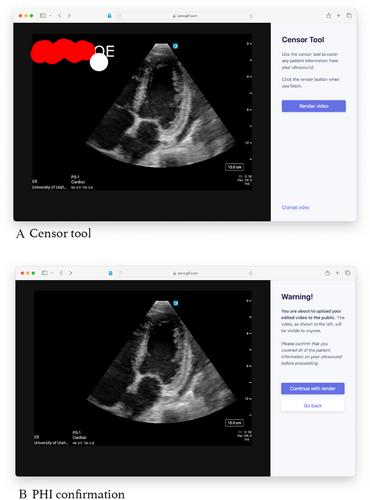This screenshot has width=370, height=500.
Task: Click white censor brush cursor circle
Action: pyautogui.click(x=99, y=62)
